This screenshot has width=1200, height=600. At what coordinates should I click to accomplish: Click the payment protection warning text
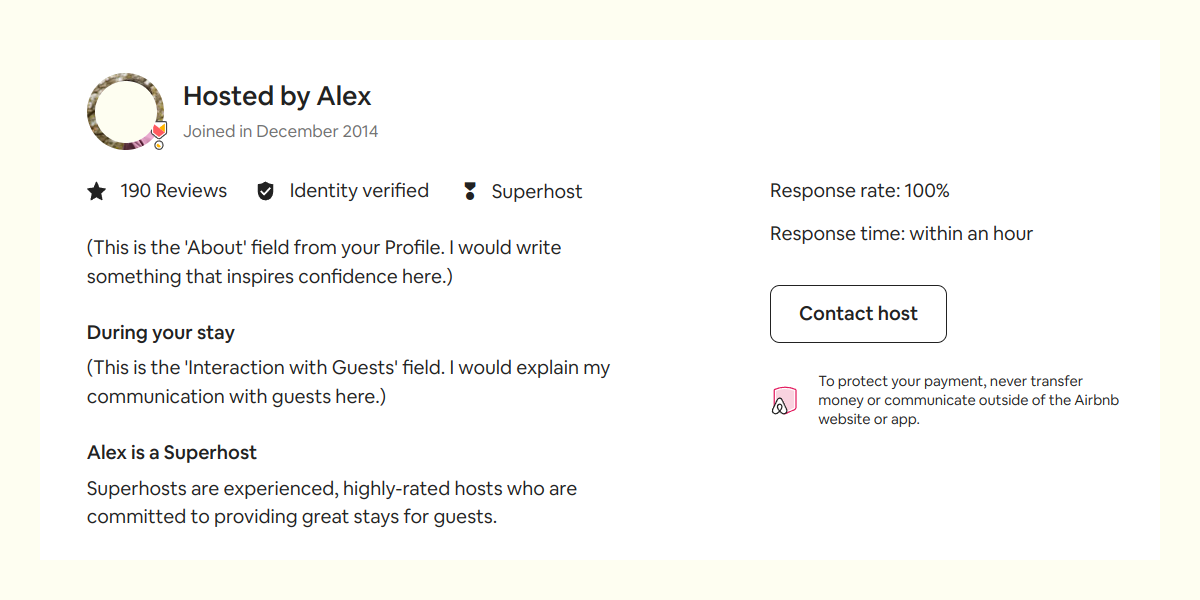click(968, 400)
